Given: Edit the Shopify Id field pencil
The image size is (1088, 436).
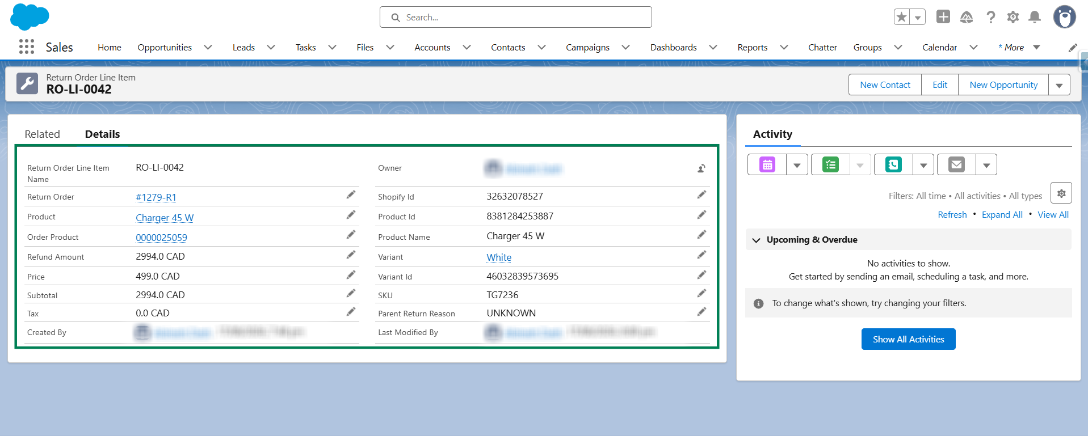Looking at the screenshot, I should point(702,195).
